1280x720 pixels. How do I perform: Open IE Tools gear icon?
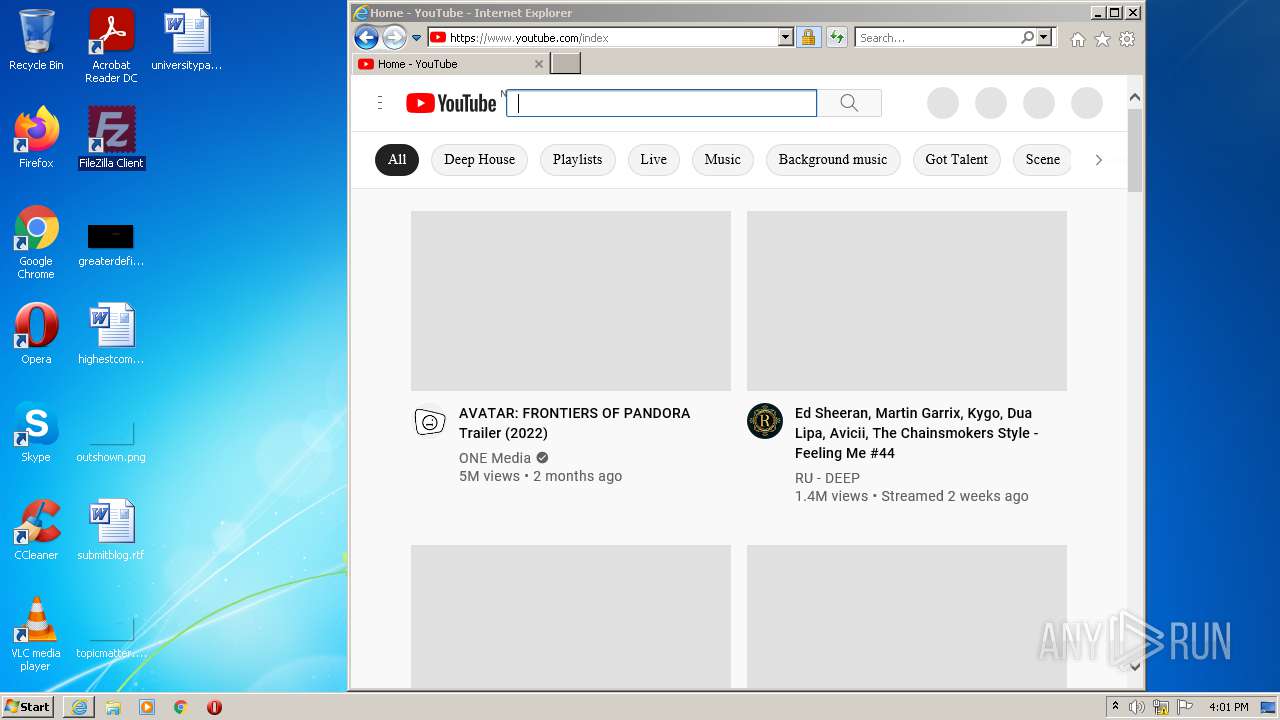(x=1127, y=39)
